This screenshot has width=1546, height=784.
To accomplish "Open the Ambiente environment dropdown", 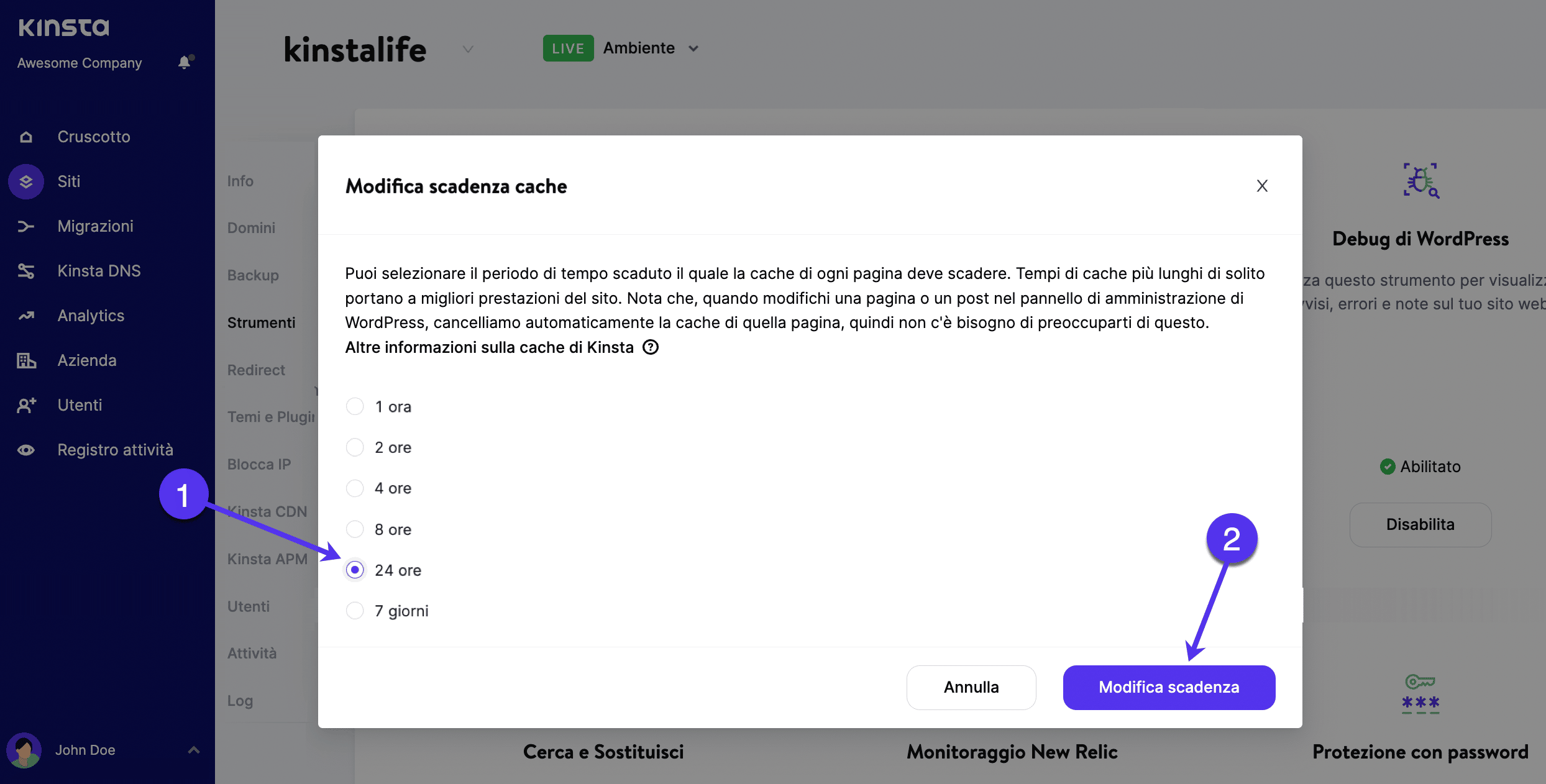I will (x=694, y=48).
